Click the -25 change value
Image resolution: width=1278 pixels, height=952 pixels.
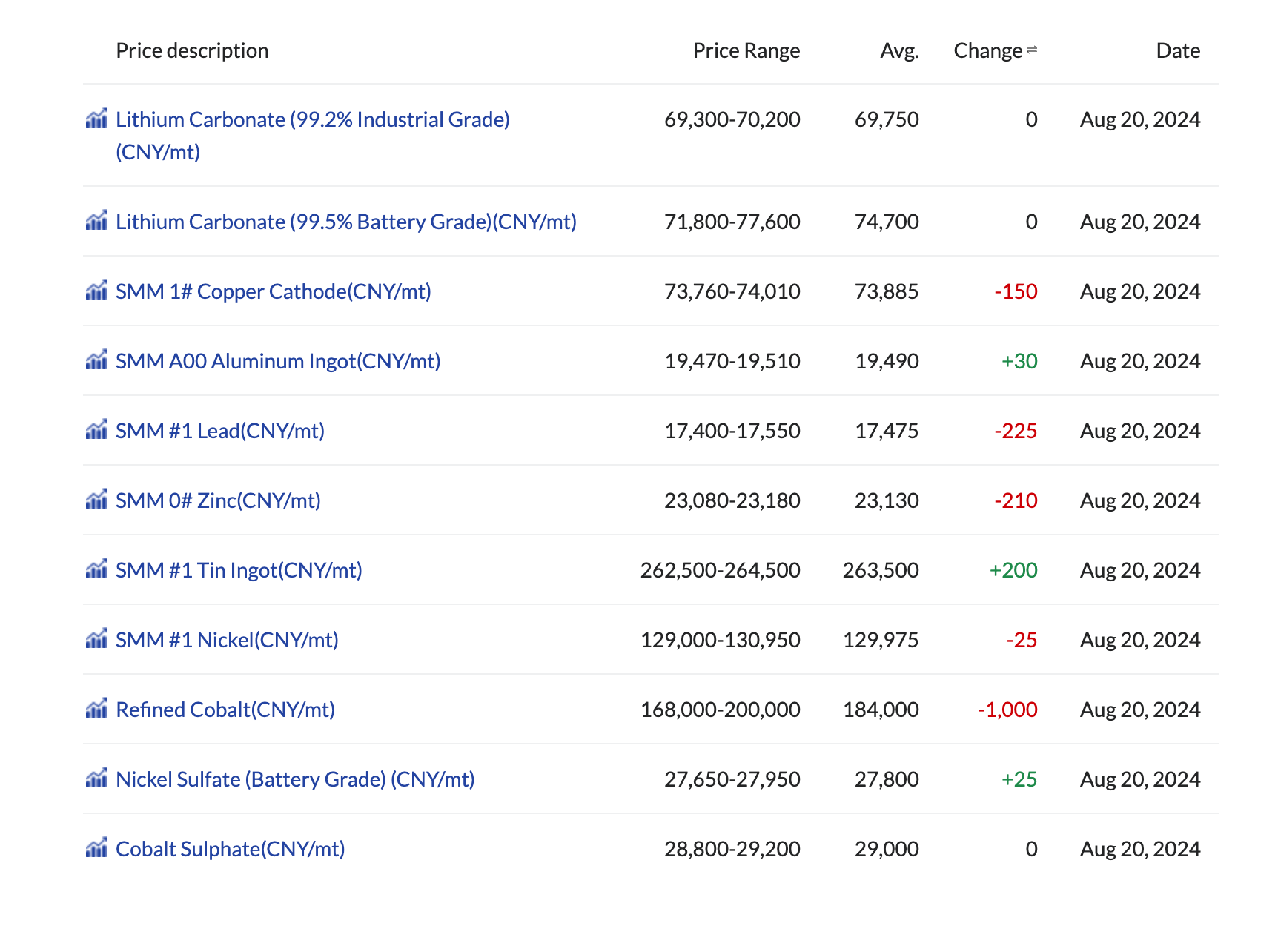pyautogui.click(x=1022, y=640)
